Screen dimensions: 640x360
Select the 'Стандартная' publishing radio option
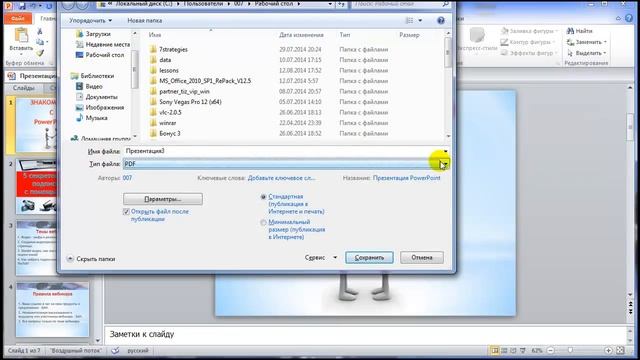(263, 197)
